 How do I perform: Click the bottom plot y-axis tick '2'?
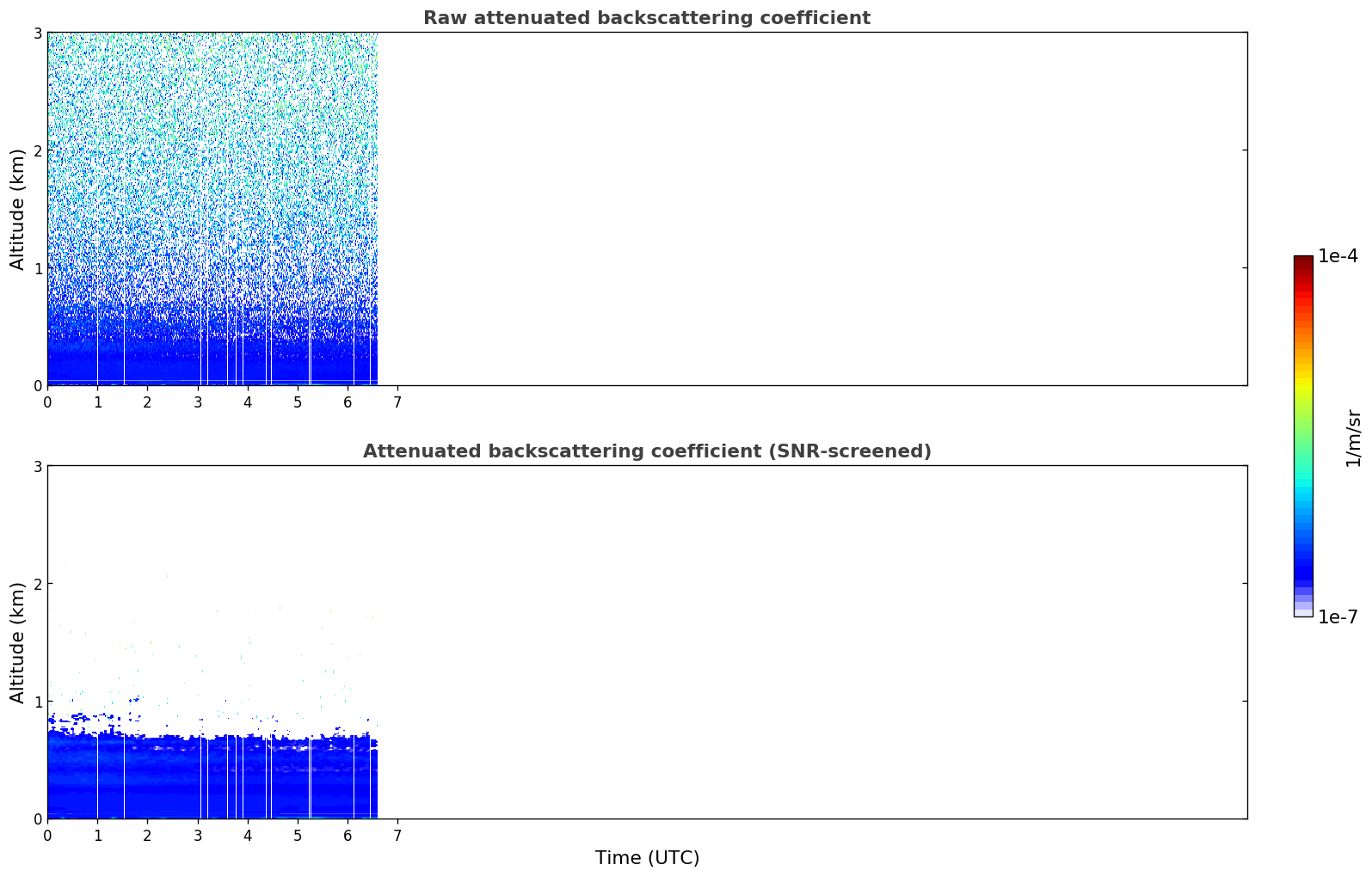click(x=38, y=584)
